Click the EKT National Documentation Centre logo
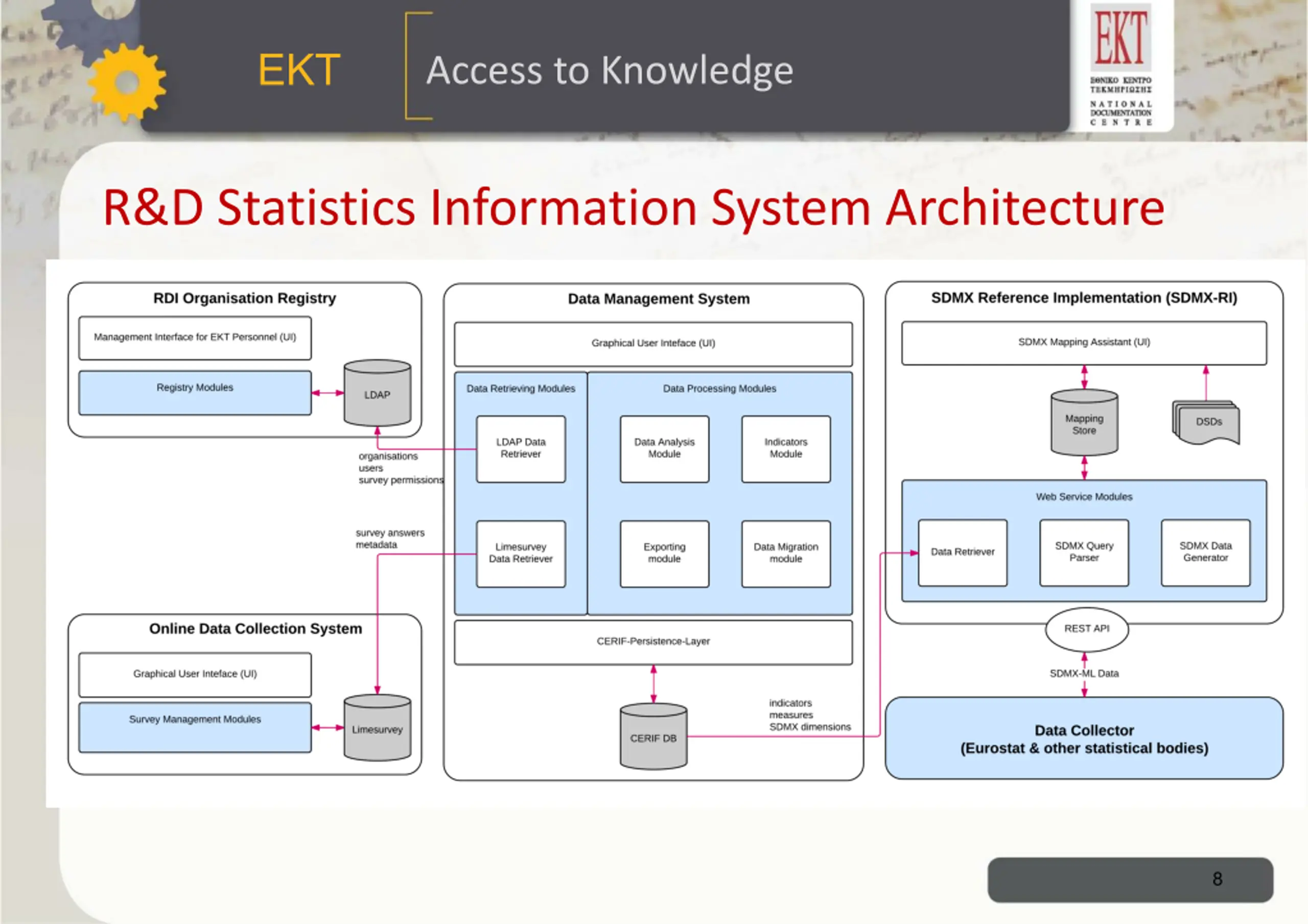This screenshot has width=1308, height=924. (x=1120, y=65)
